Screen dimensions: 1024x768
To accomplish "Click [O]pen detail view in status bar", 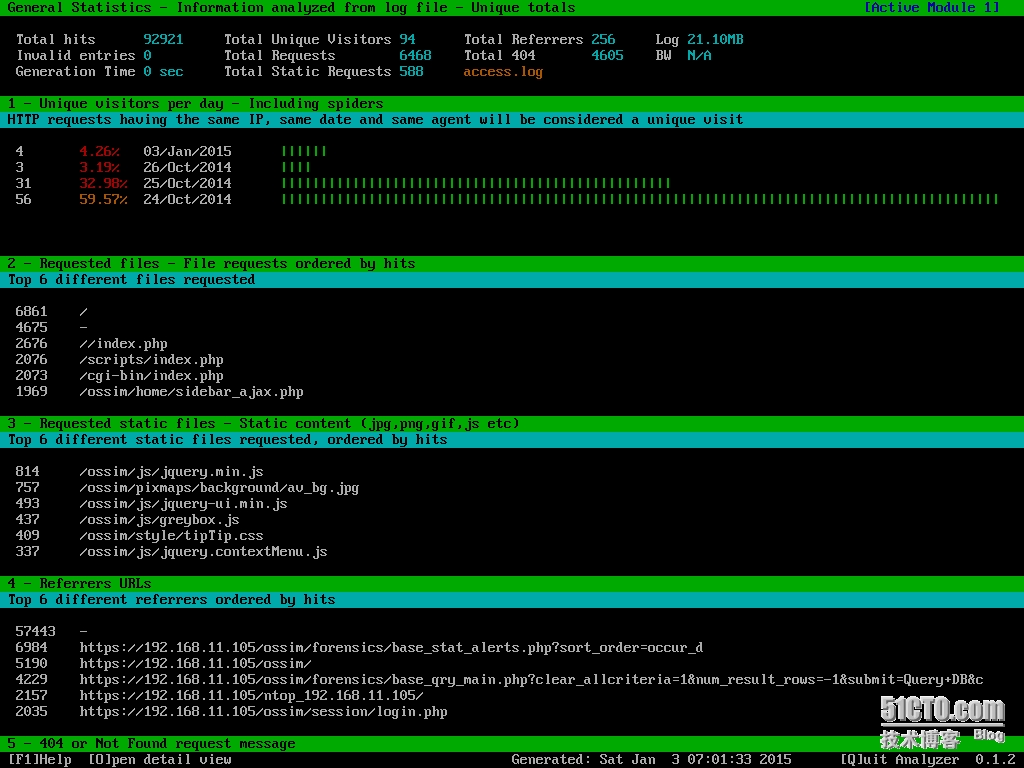I will 159,760.
